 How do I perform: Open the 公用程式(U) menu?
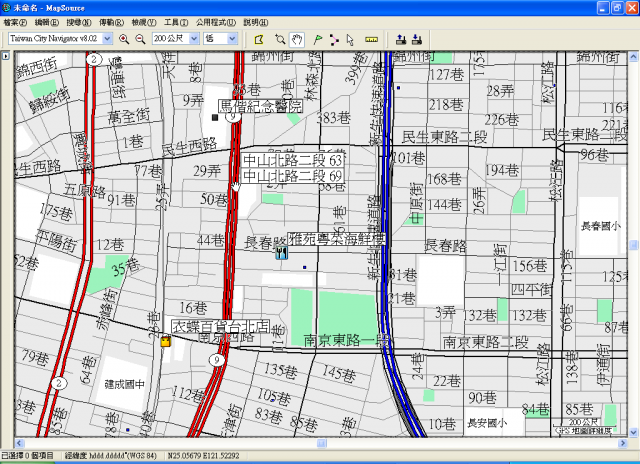click(216, 22)
